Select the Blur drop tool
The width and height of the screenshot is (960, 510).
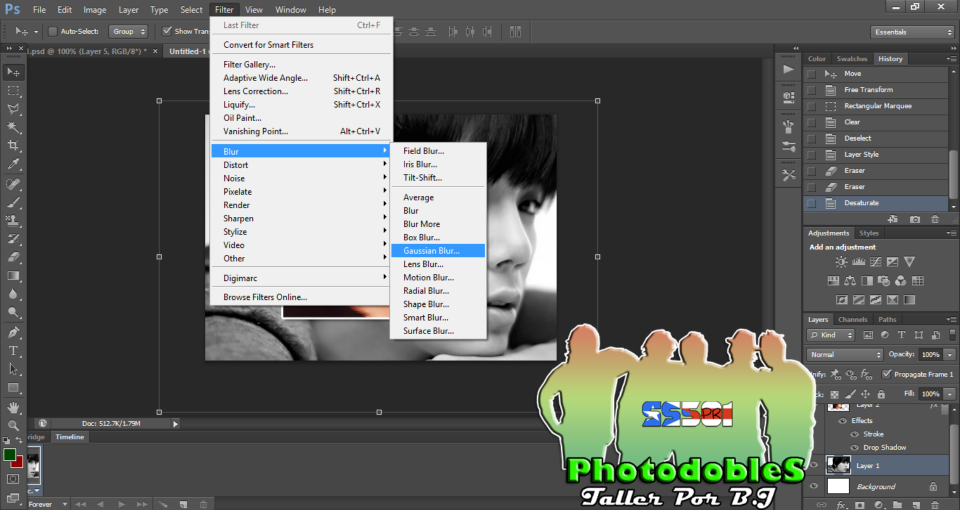click(x=13, y=294)
